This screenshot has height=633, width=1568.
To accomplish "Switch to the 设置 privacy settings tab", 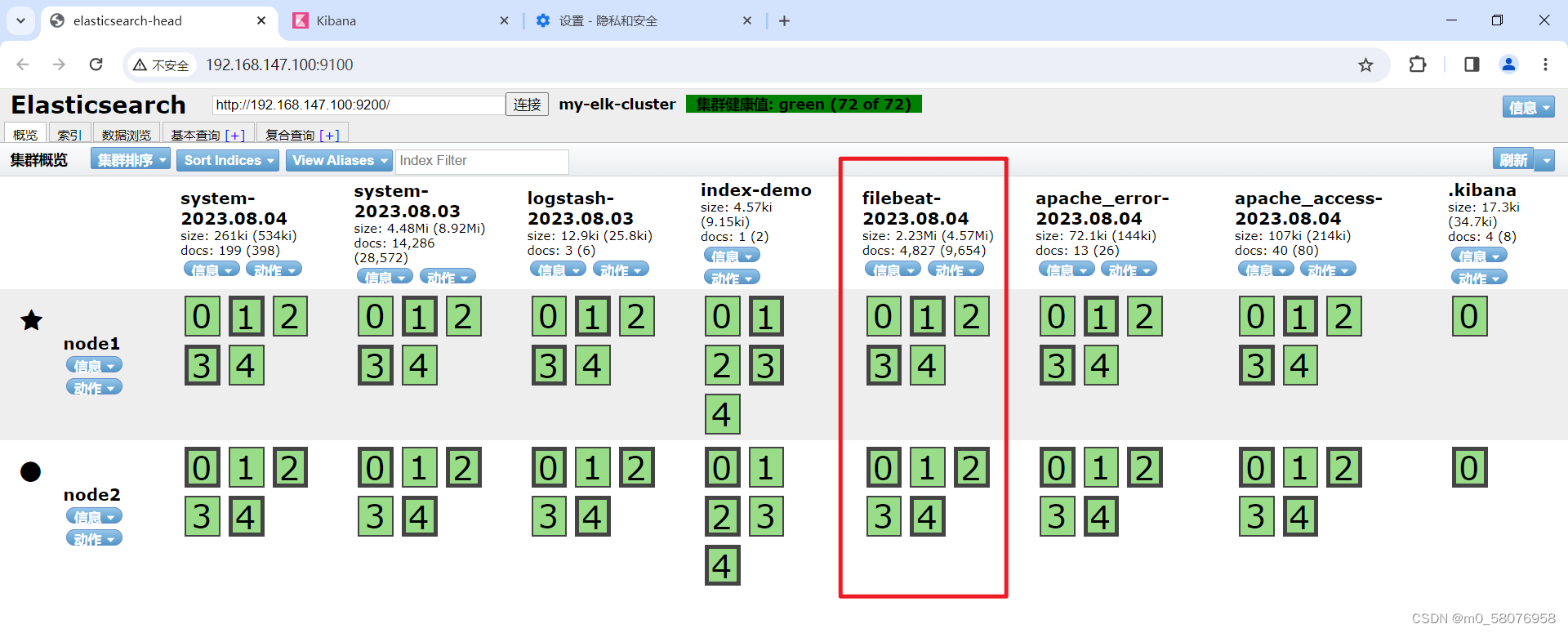I will pos(645,20).
